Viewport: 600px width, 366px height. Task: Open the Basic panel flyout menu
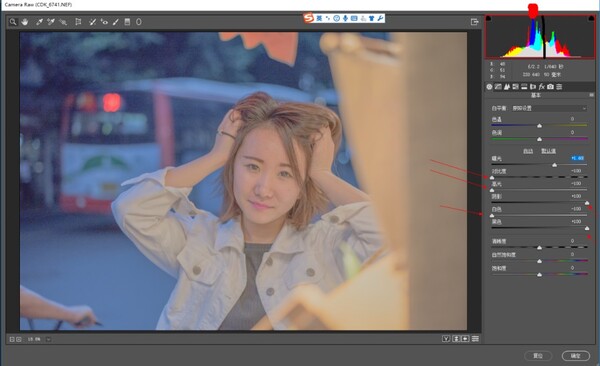(x=592, y=95)
